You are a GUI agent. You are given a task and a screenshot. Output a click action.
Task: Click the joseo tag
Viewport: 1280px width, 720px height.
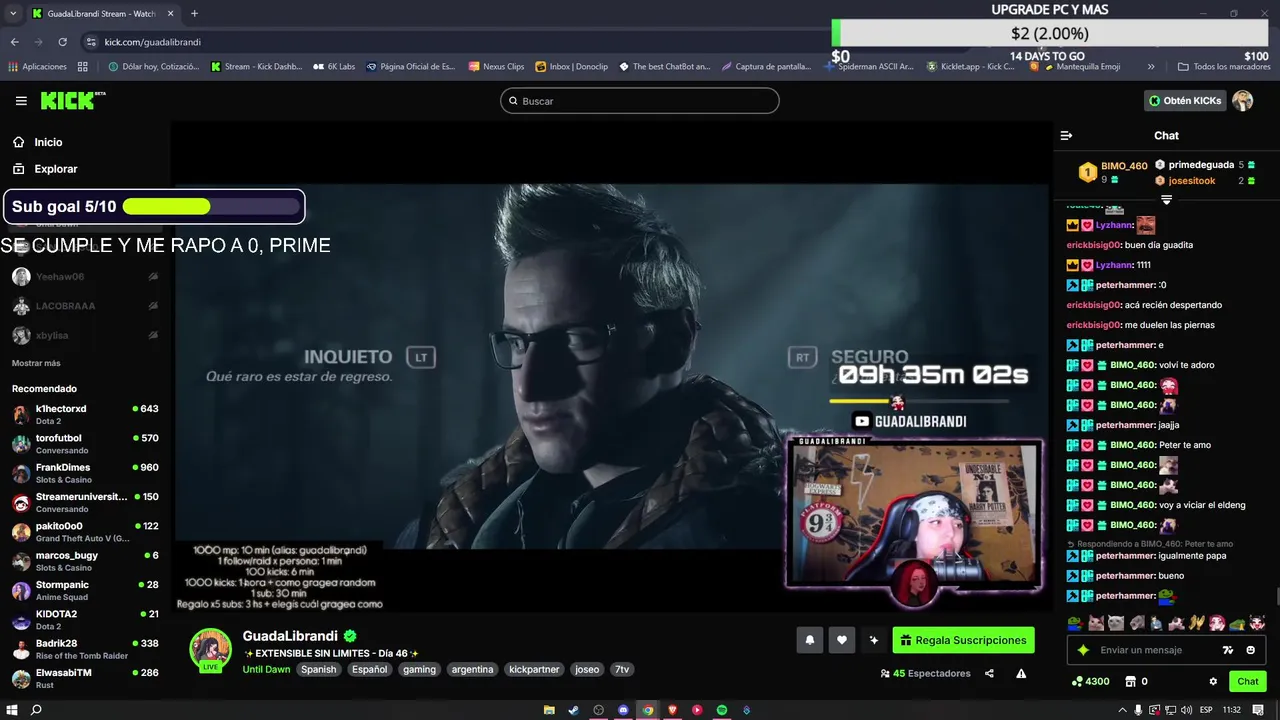[x=587, y=669]
